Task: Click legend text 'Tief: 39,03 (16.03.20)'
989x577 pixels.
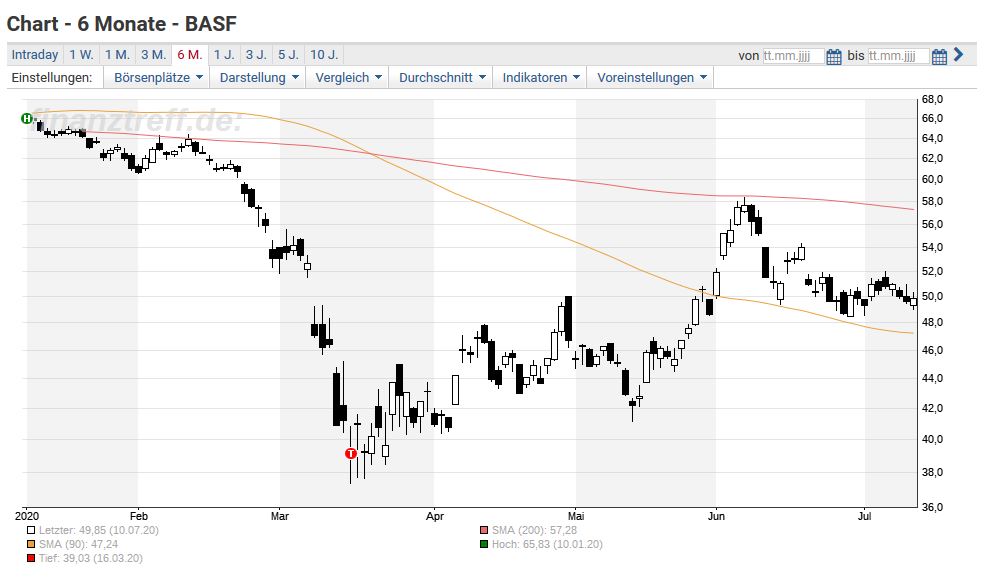Action: 91,558
